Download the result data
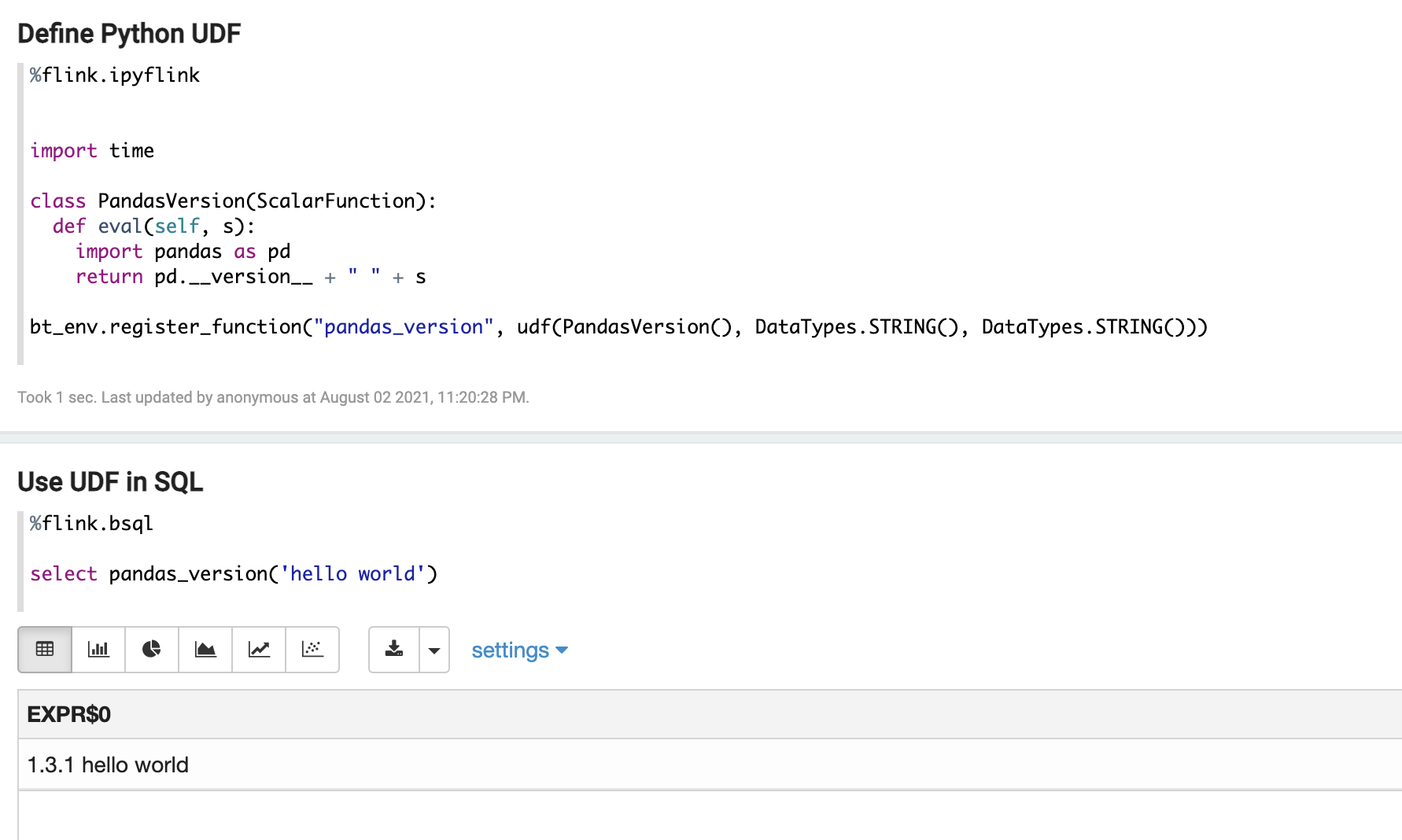The height and width of the screenshot is (840, 1402). click(394, 650)
